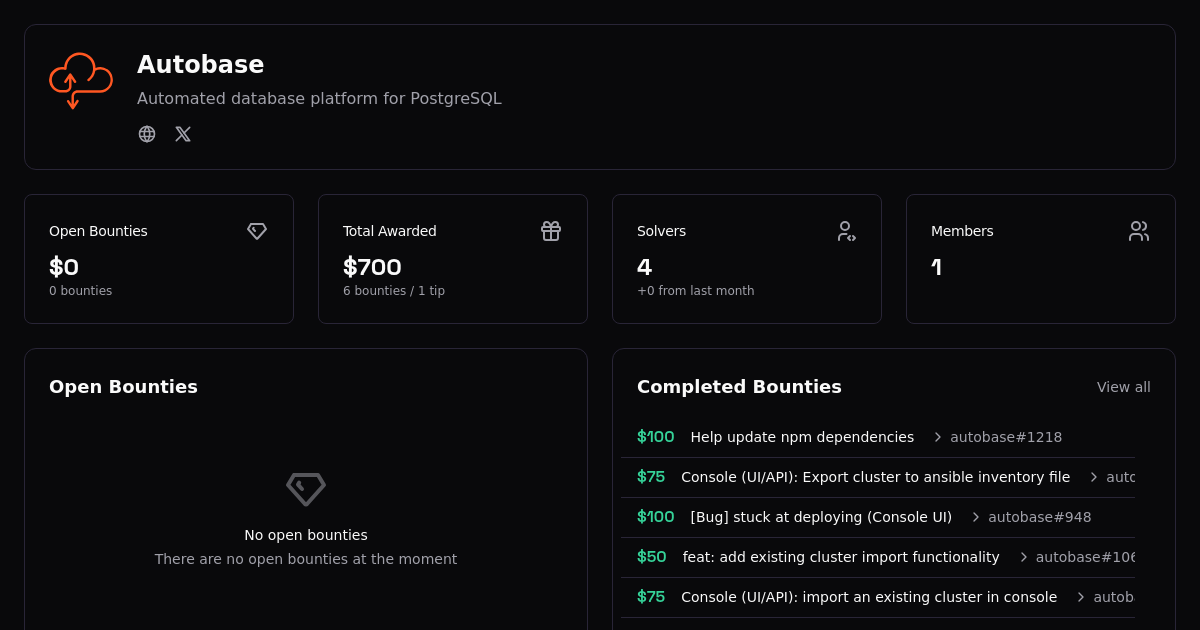Click View all completed bounties

pos(1123,387)
